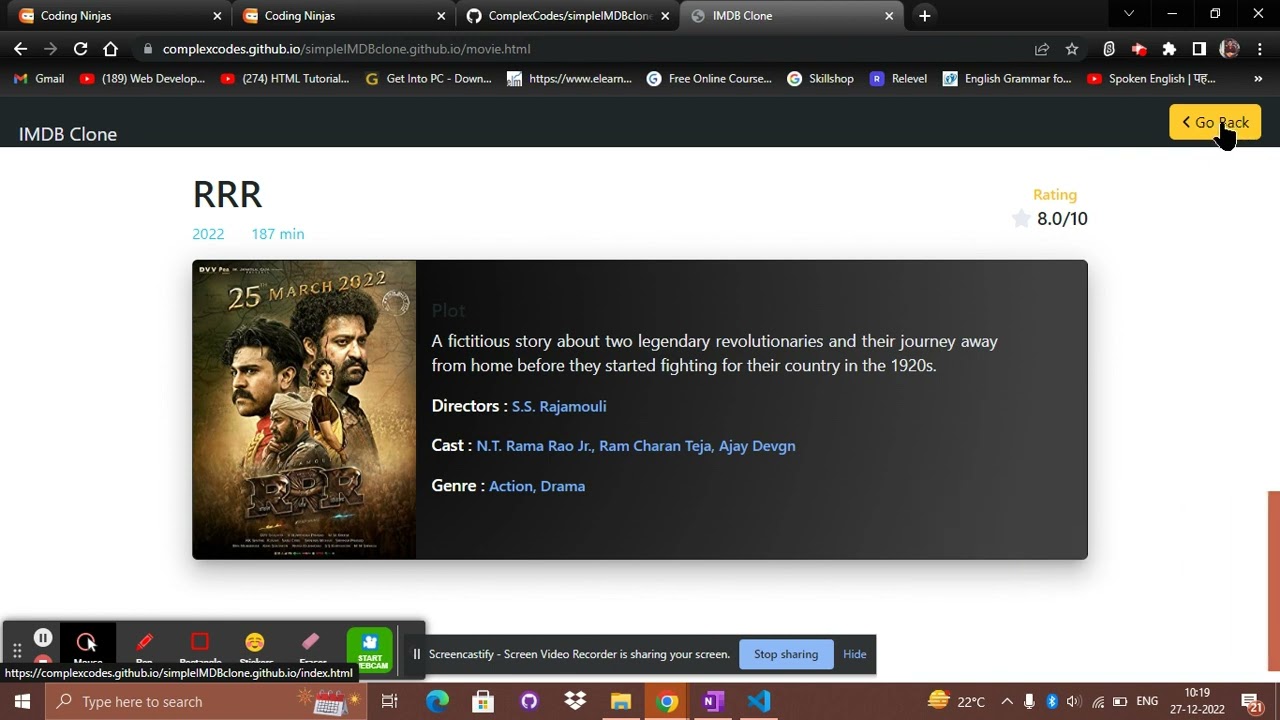The height and width of the screenshot is (720, 1280).
Task: Hide the screen sharing notification
Action: tap(854, 654)
